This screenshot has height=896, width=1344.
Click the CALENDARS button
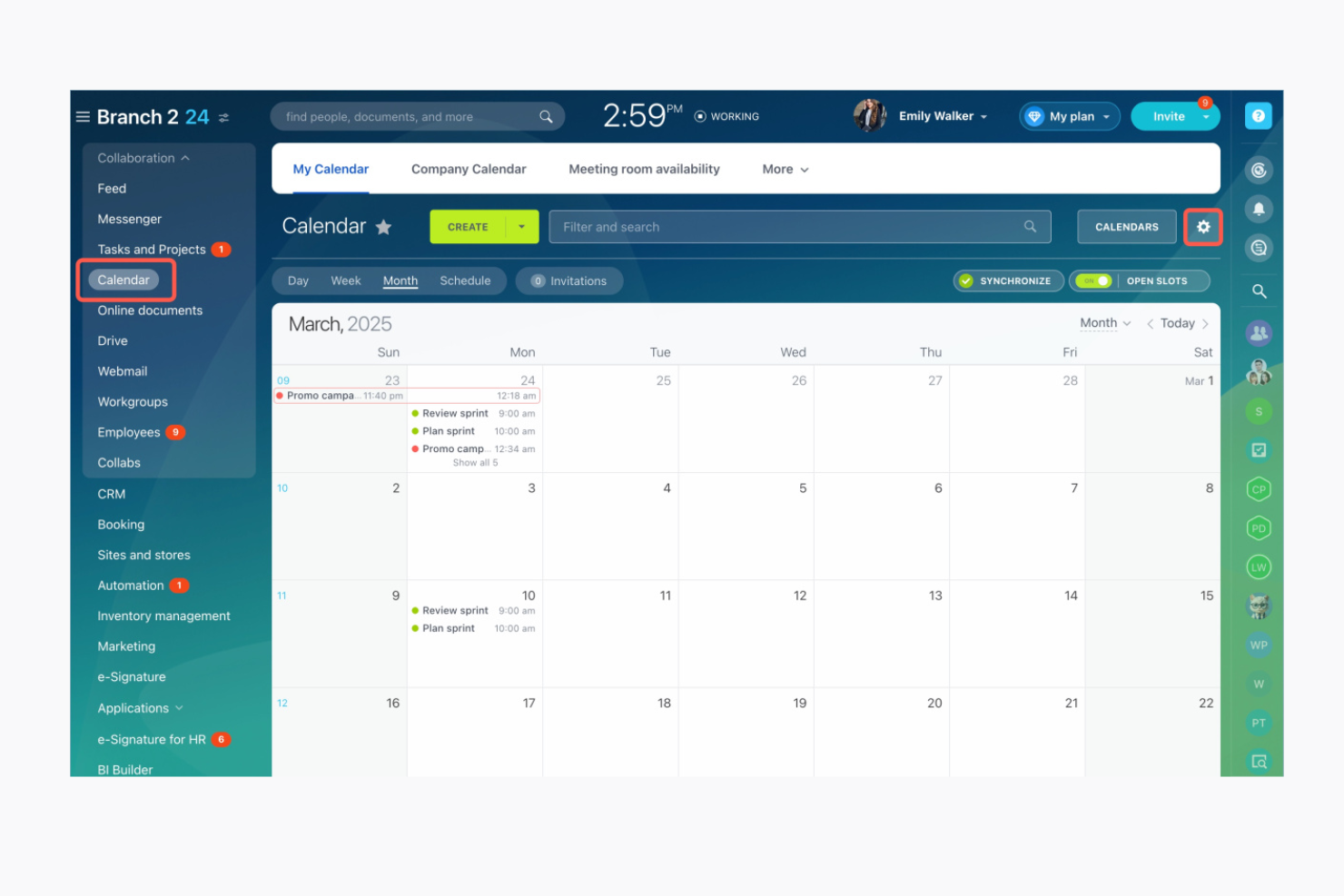coord(1127,227)
